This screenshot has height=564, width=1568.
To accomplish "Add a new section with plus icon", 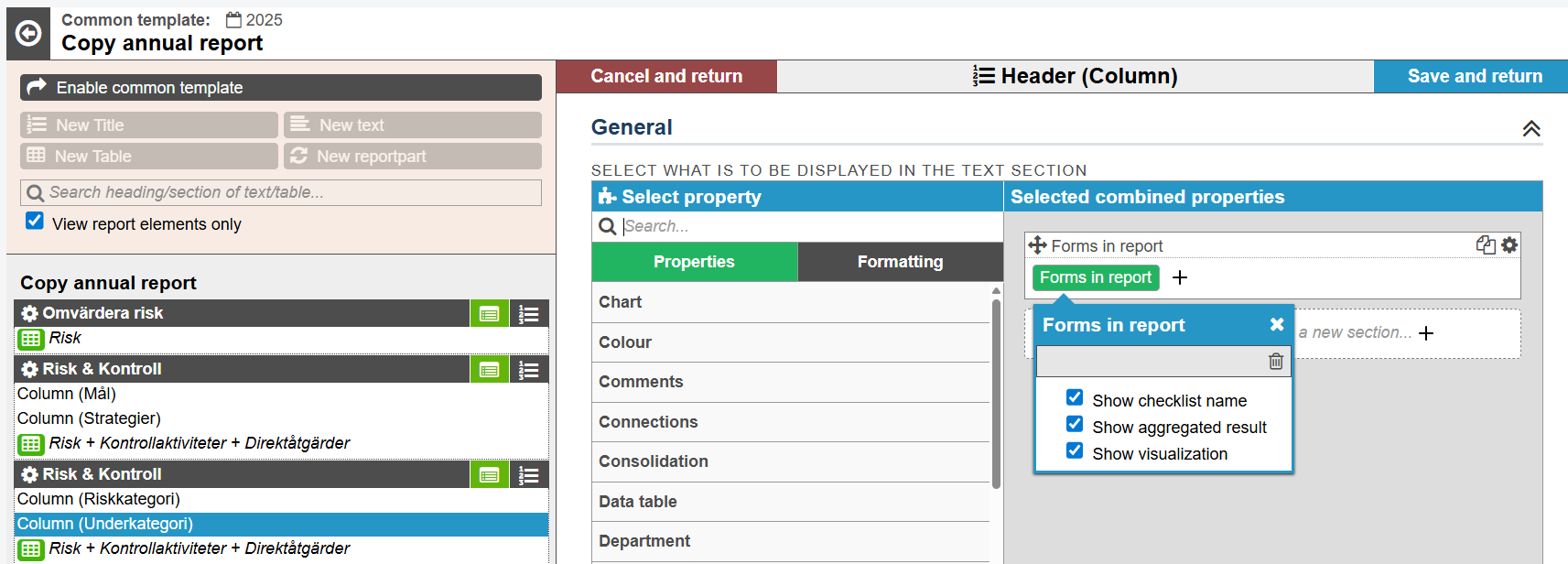I will click(x=1426, y=333).
